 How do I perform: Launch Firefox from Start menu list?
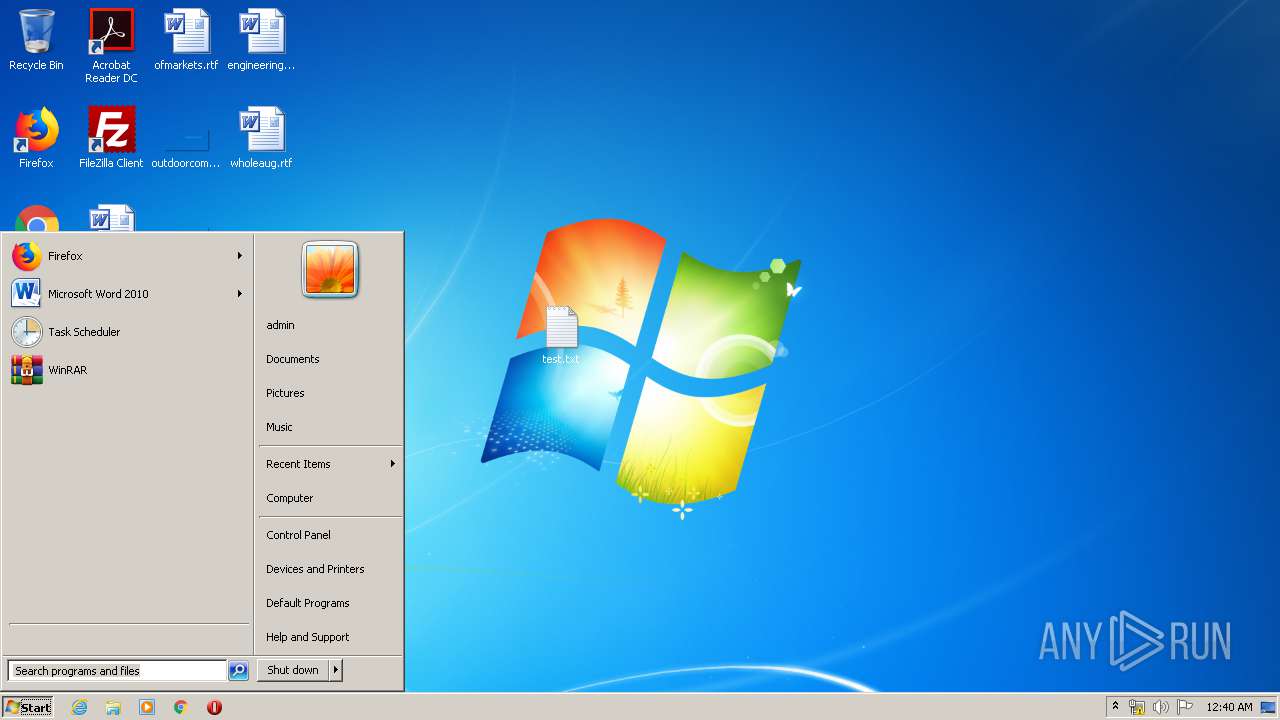(x=128, y=256)
